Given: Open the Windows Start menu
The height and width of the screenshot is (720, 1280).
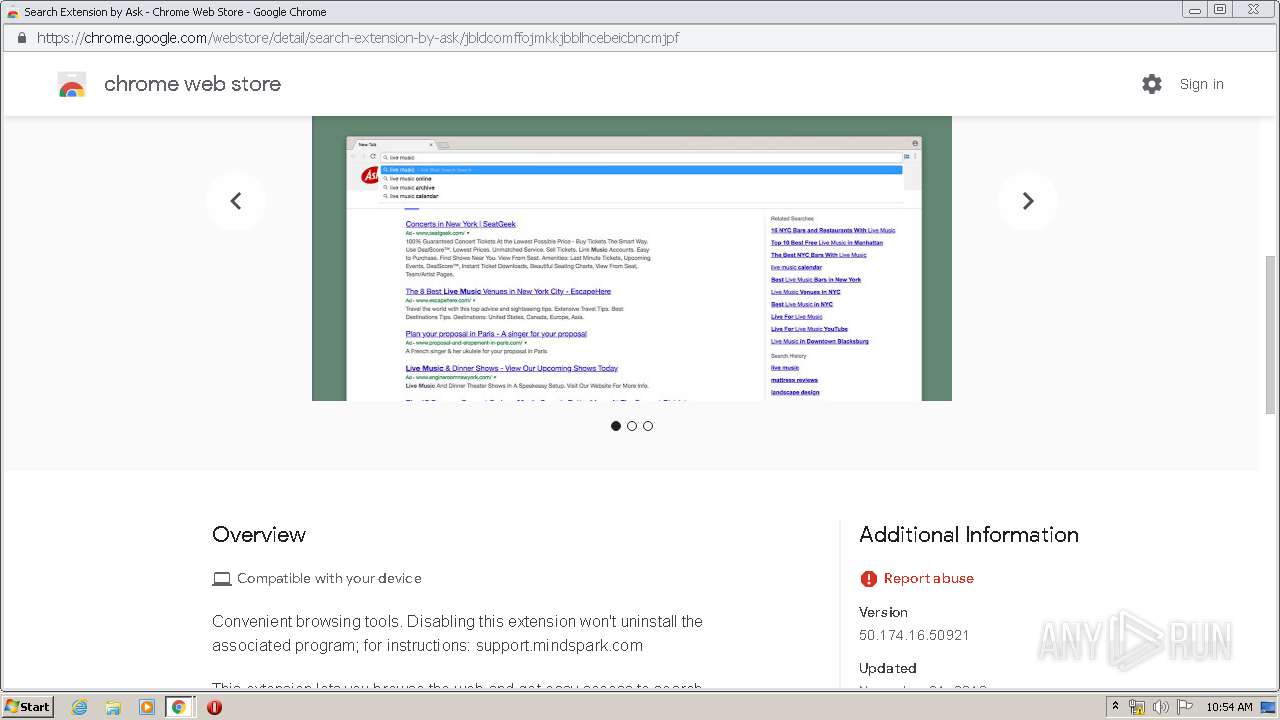Looking at the screenshot, I should coord(27,707).
